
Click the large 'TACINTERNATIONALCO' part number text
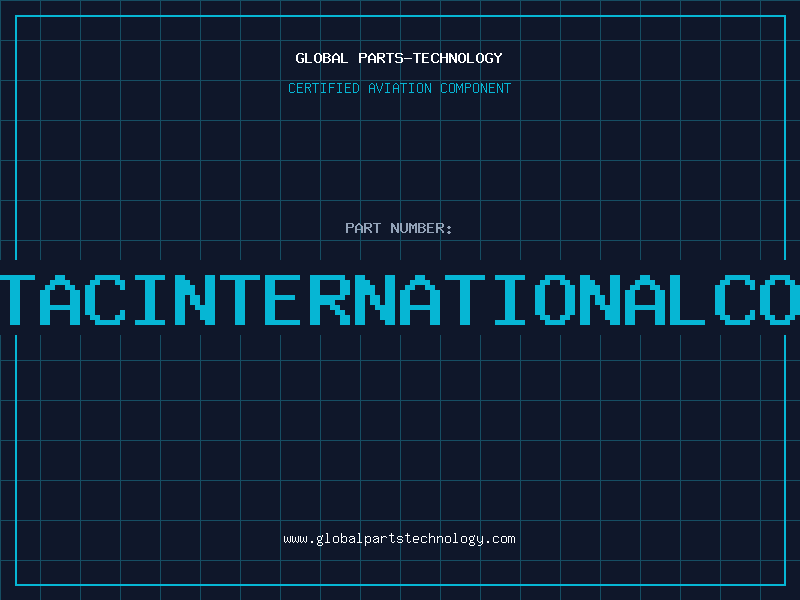pyautogui.click(x=400, y=299)
